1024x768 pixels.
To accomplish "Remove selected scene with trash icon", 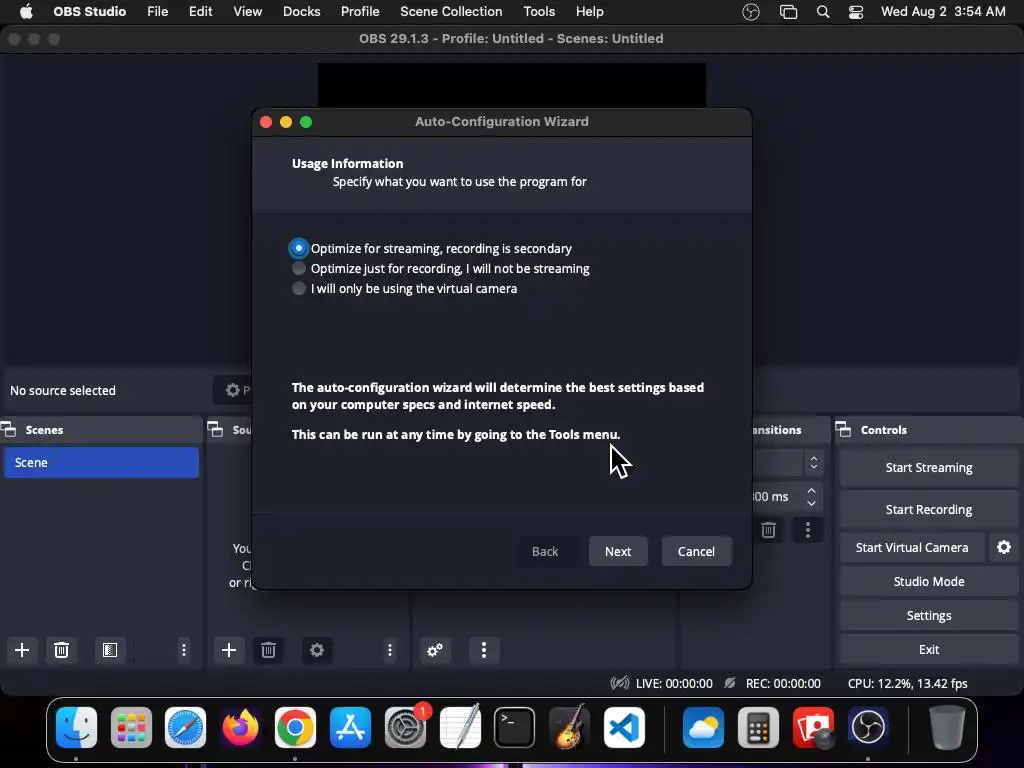I will coord(61,650).
